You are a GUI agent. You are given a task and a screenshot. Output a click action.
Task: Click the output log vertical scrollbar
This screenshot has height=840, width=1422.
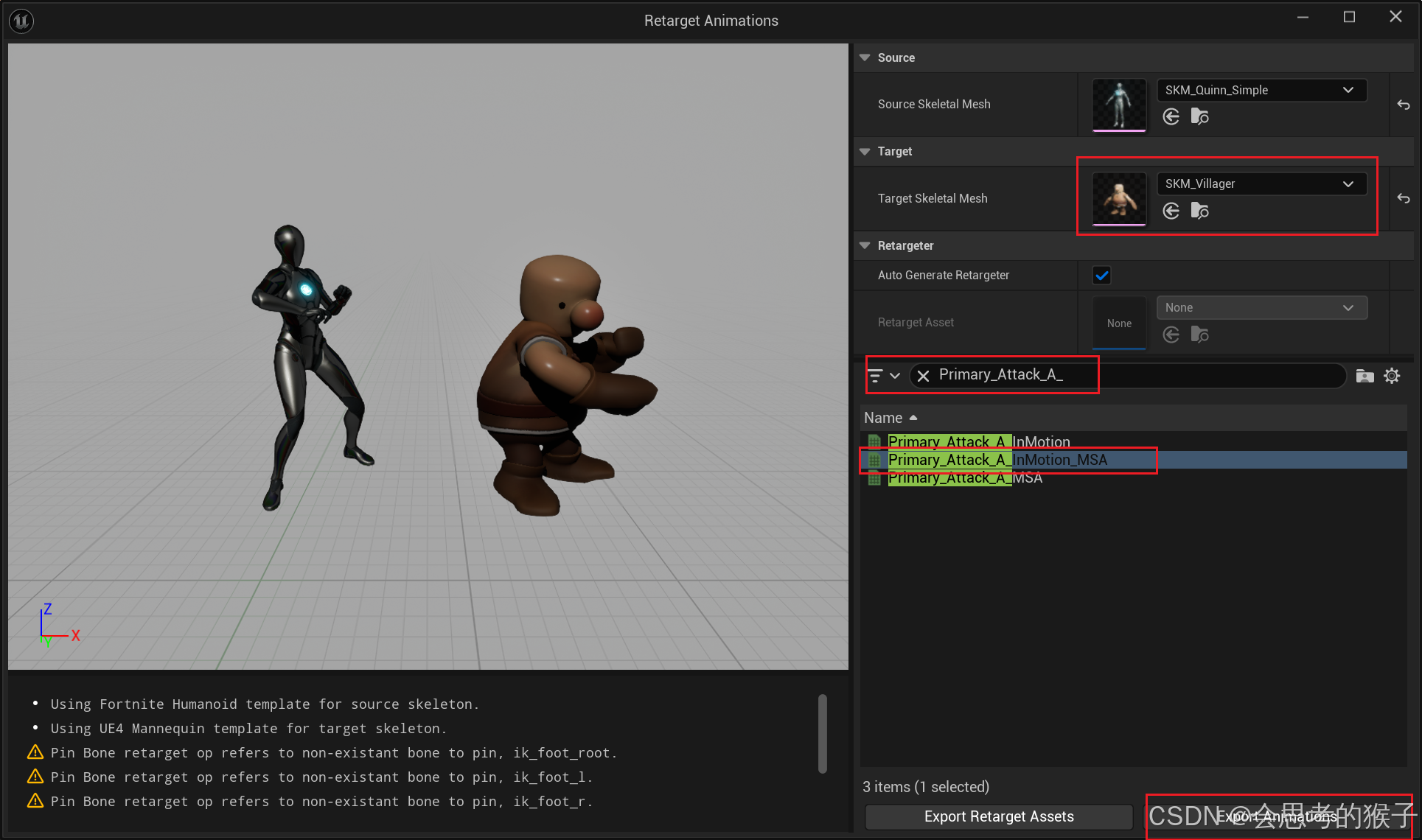click(822, 733)
